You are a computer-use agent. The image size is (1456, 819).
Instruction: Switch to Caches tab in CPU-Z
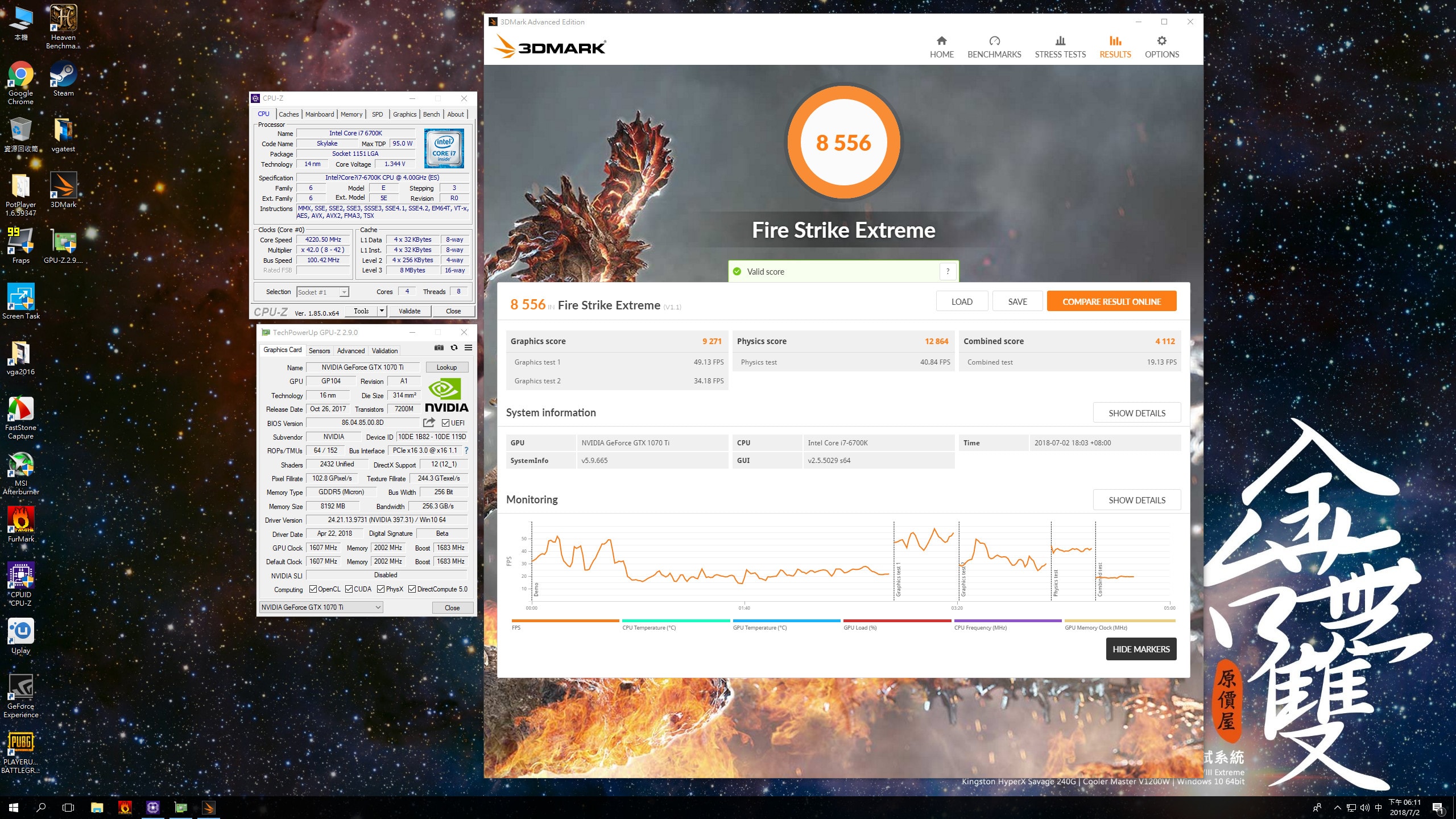288,114
